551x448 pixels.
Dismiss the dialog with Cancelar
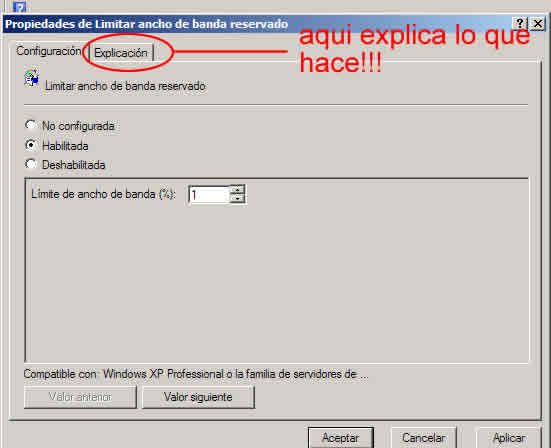[x=423, y=438]
